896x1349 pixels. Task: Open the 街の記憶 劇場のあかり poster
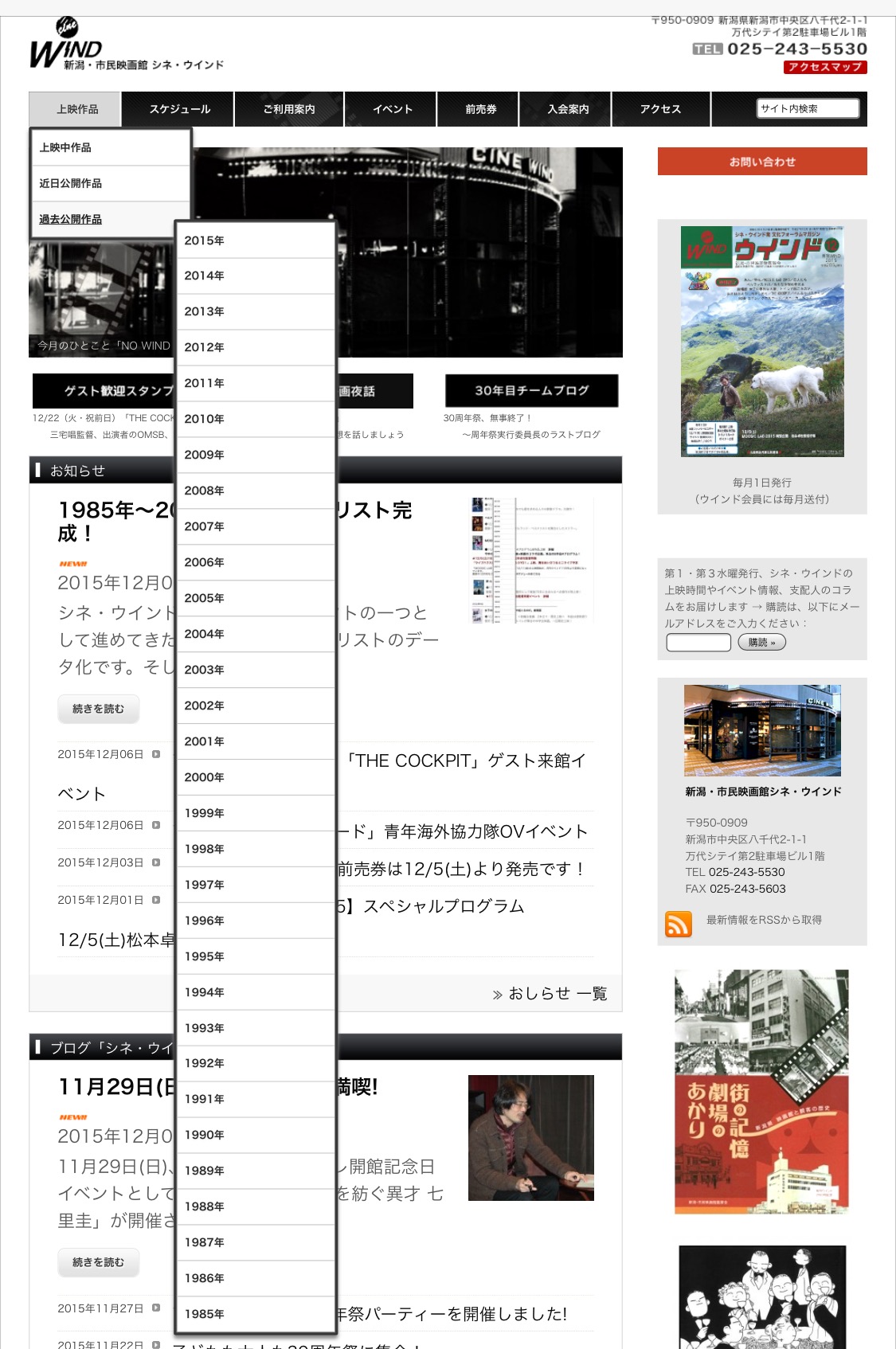(x=761, y=1091)
